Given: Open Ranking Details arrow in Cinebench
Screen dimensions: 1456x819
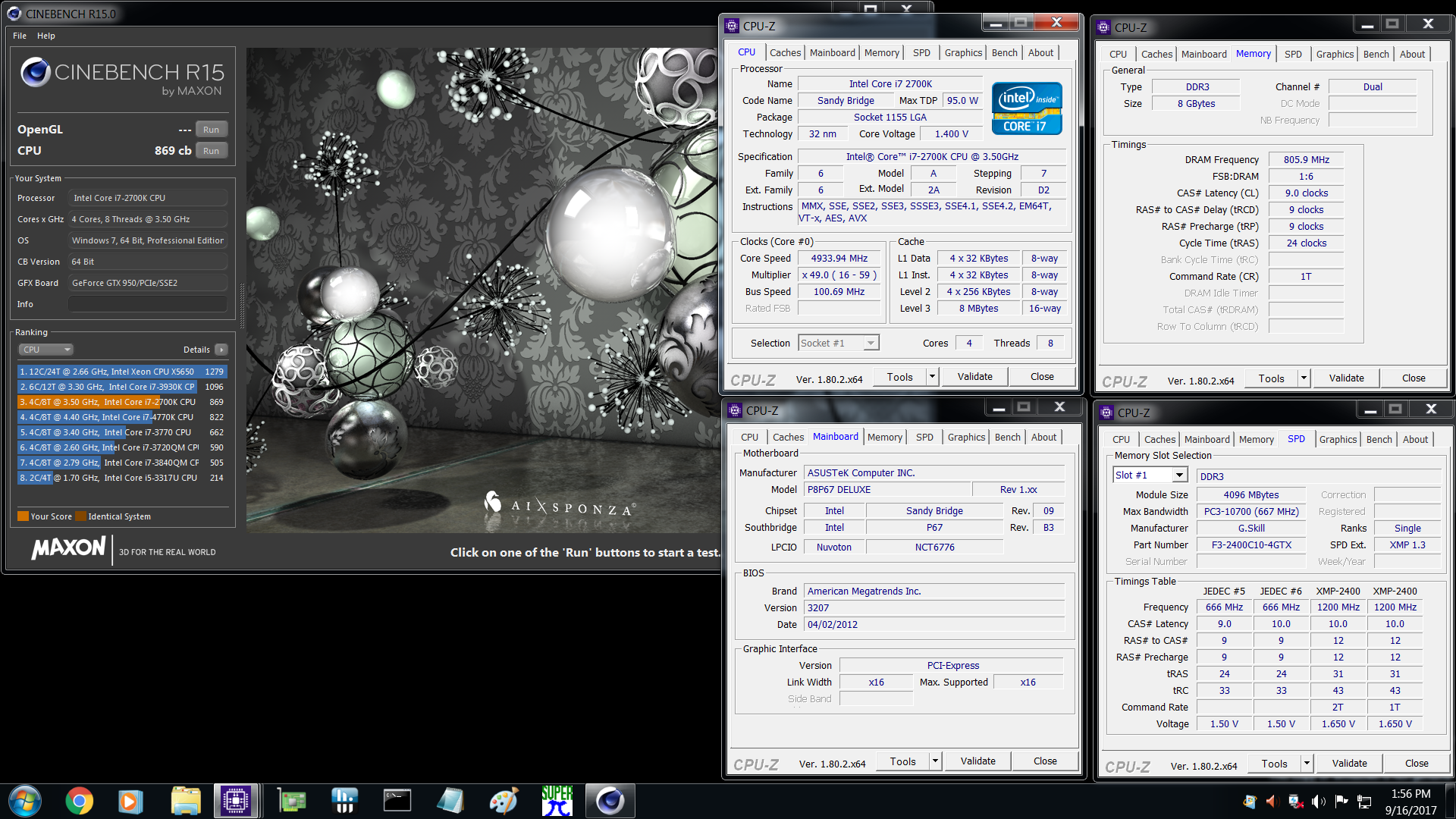Looking at the screenshot, I should click(221, 350).
